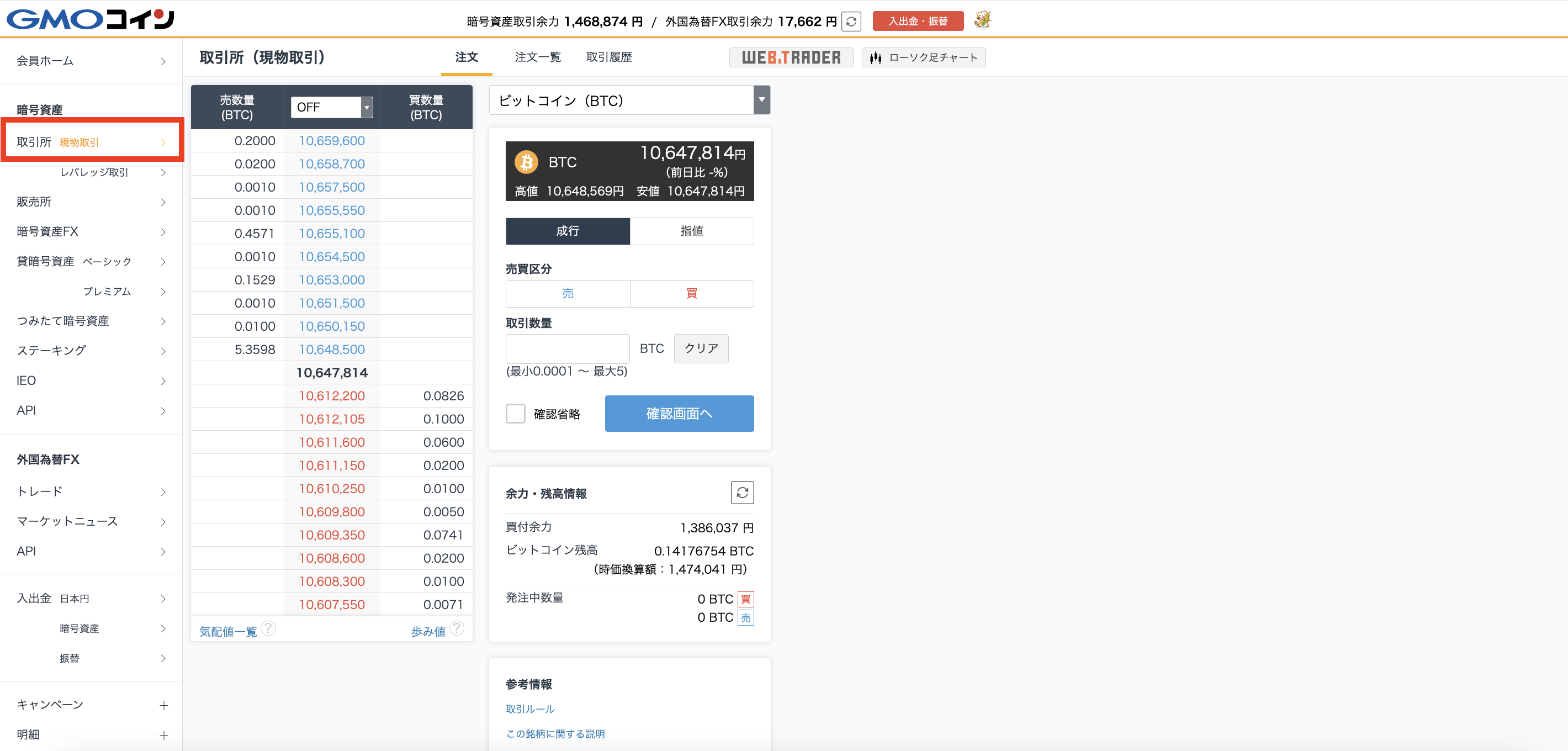Click help icon next to 歩み値
The width and height of the screenshot is (1568, 751).
tap(457, 628)
